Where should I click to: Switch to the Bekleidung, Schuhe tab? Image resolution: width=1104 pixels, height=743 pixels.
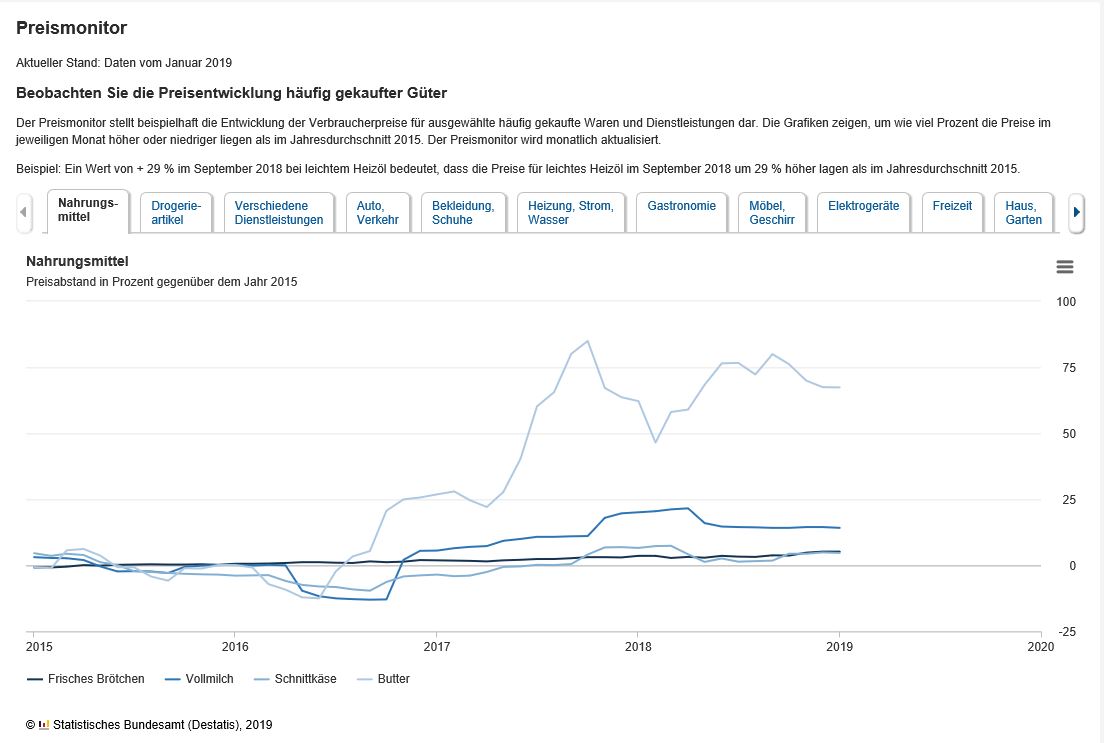click(x=463, y=212)
